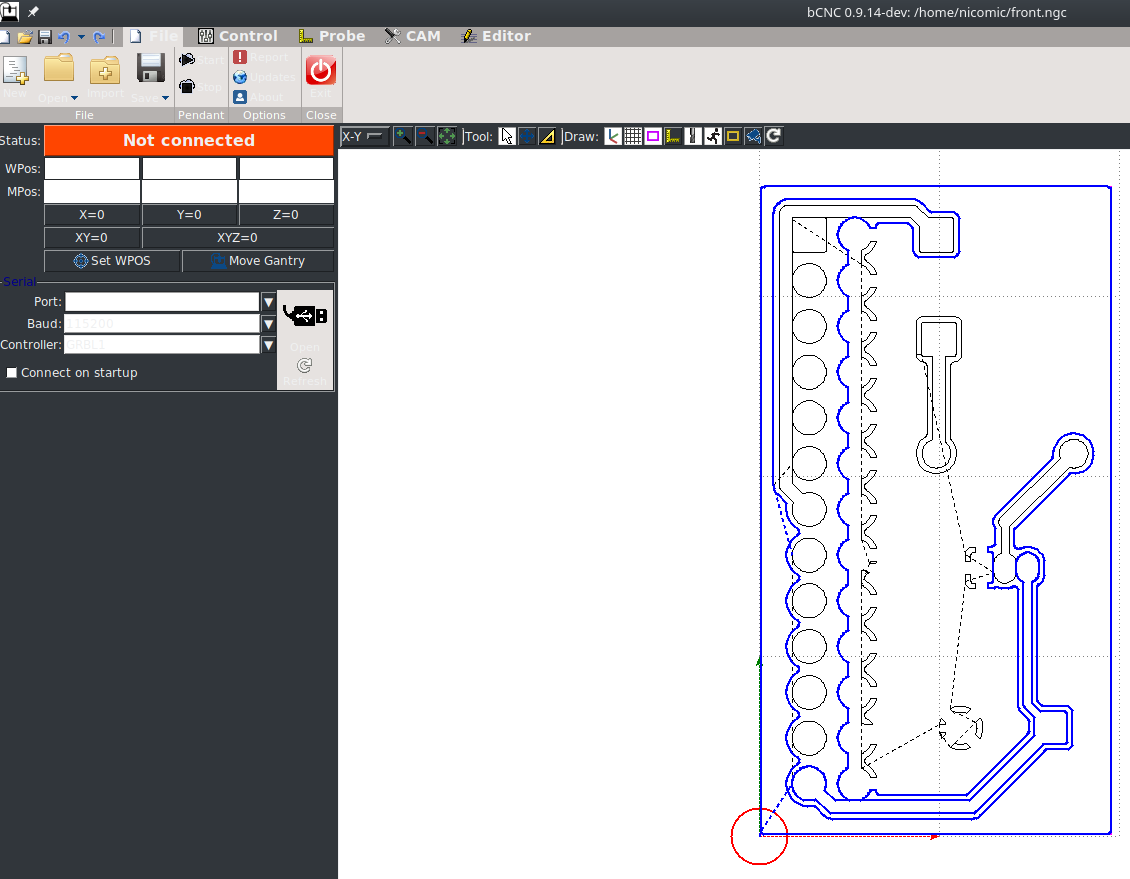
Task: Open the Baud rate dropdown
Action: [x=268, y=324]
